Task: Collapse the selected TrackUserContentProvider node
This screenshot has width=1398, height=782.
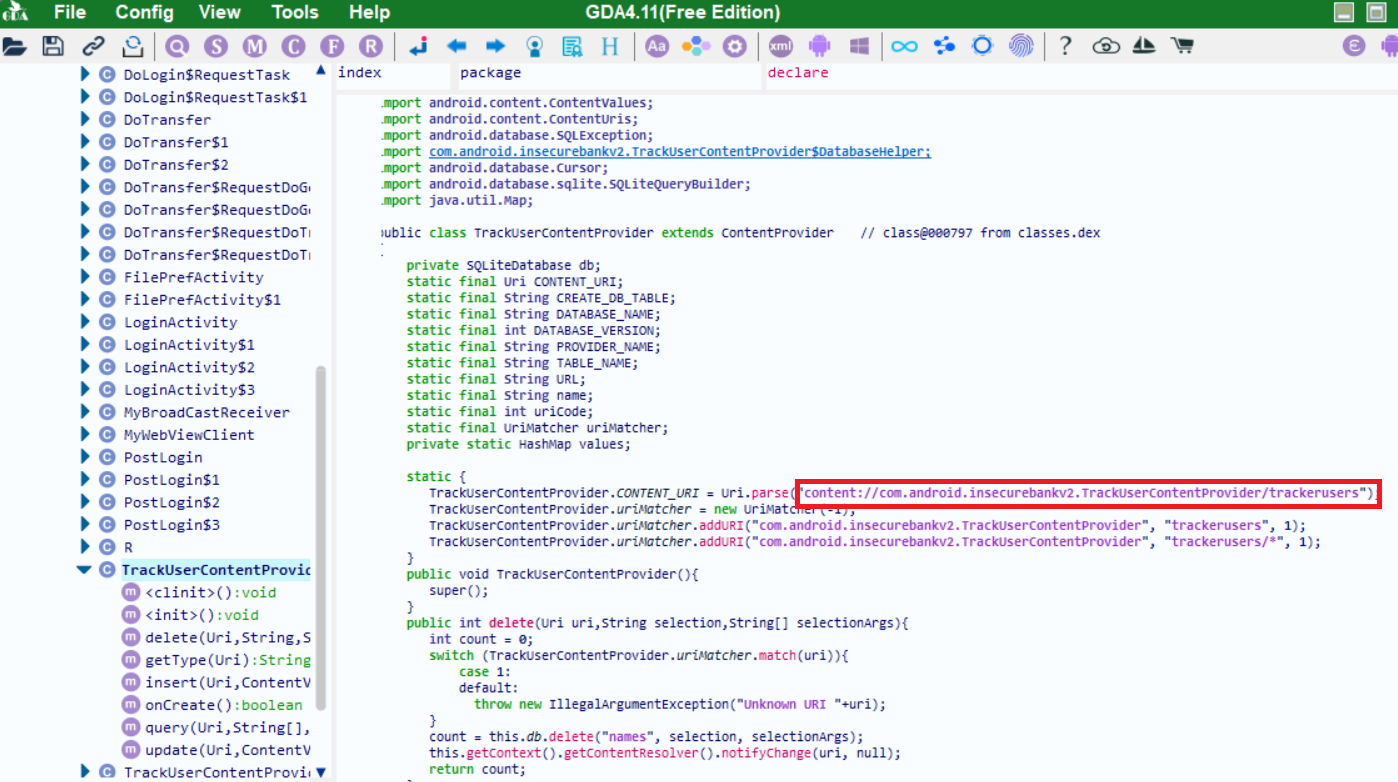Action: tap(84, 570)
